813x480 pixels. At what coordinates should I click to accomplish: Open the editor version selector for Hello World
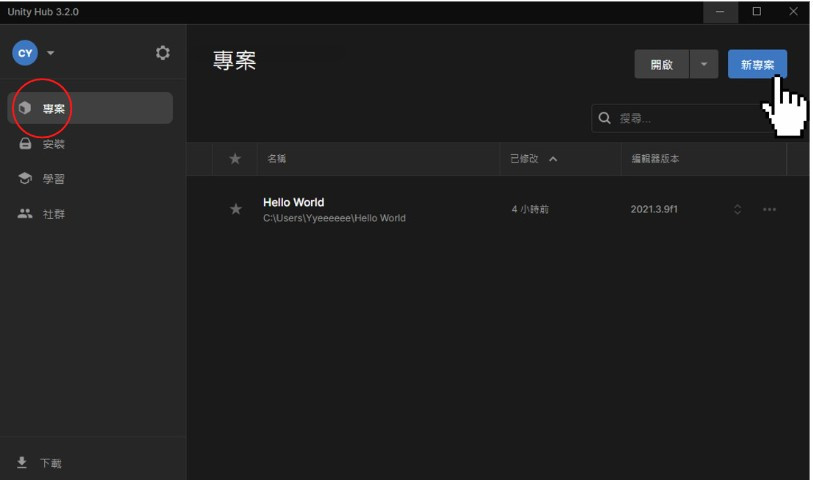[x=737, y=209]
